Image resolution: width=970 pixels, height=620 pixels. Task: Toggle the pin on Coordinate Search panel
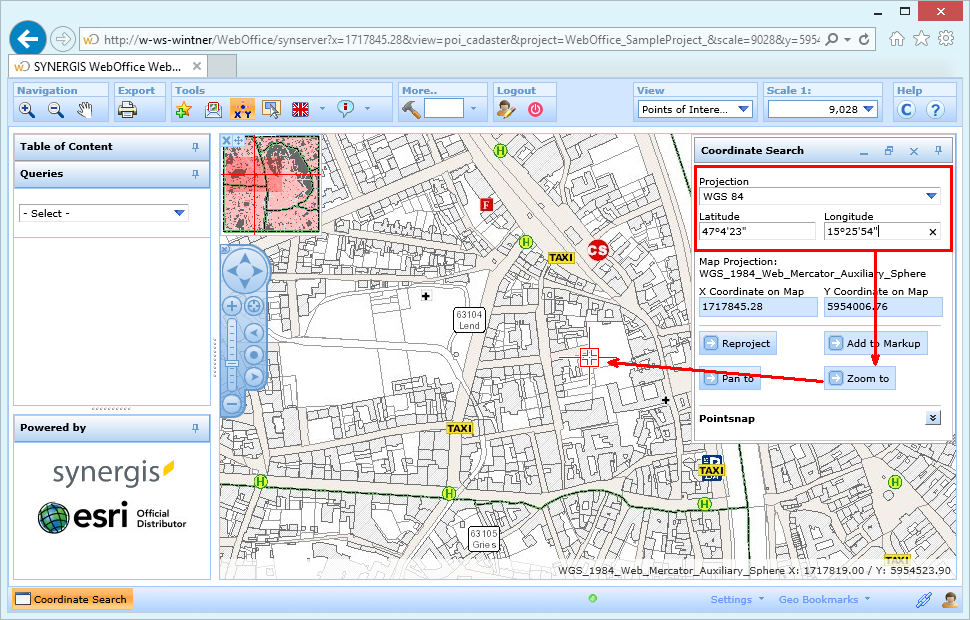click(x=937, y=150)
